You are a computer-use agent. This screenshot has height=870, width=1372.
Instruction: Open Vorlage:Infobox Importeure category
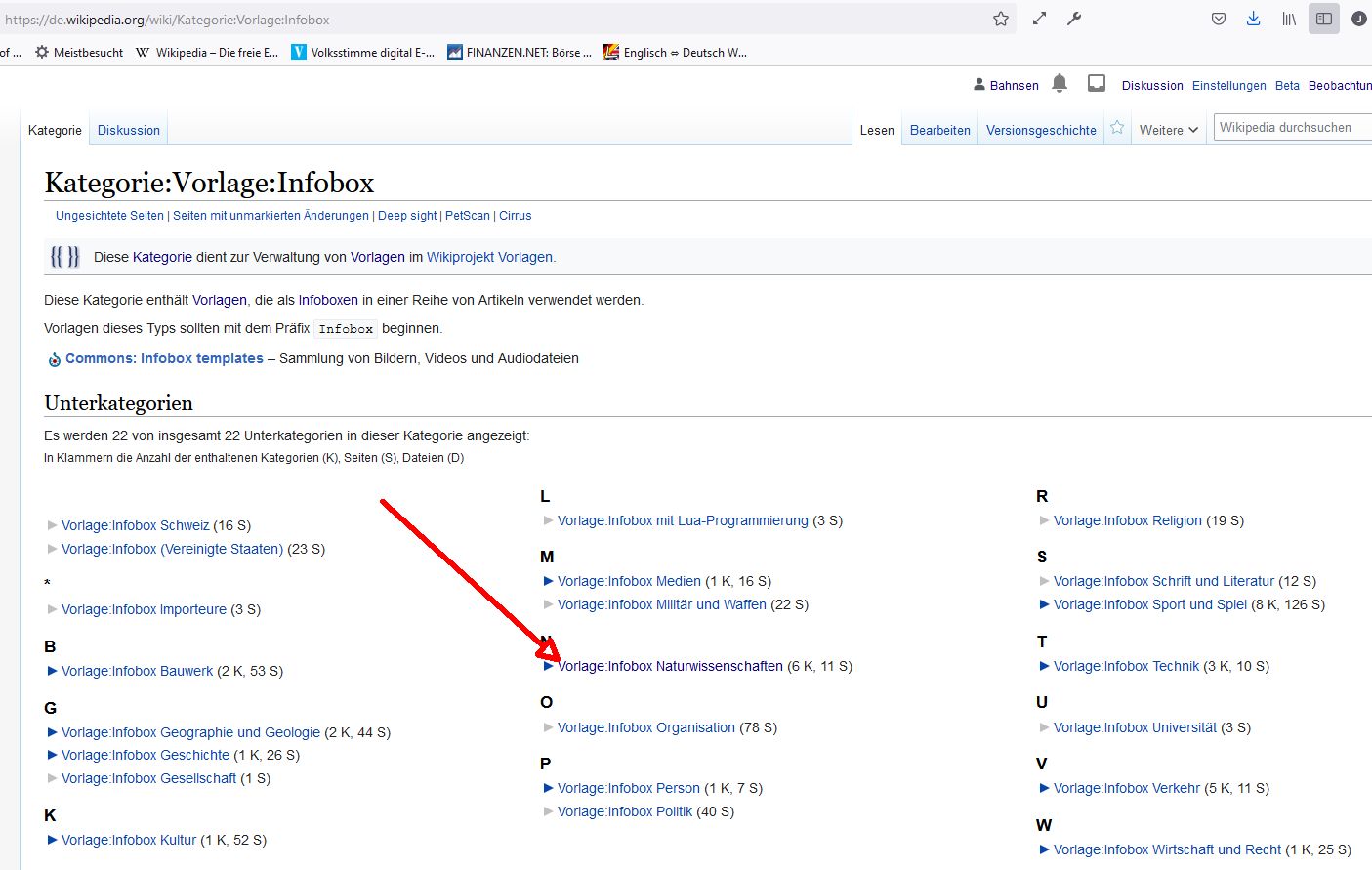(x=144, y=609)
